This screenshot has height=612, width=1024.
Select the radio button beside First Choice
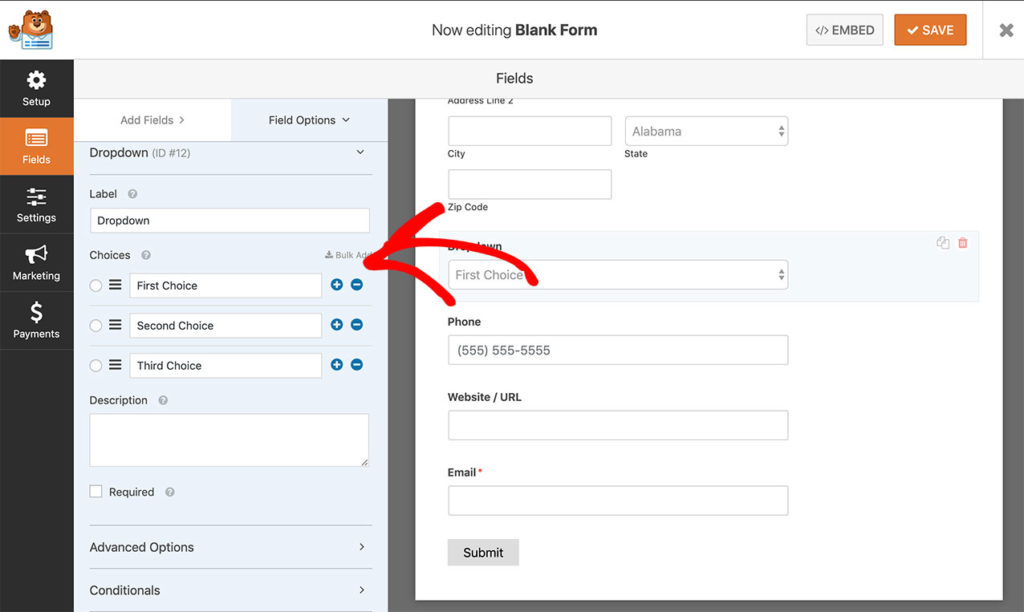pos(94,285)
